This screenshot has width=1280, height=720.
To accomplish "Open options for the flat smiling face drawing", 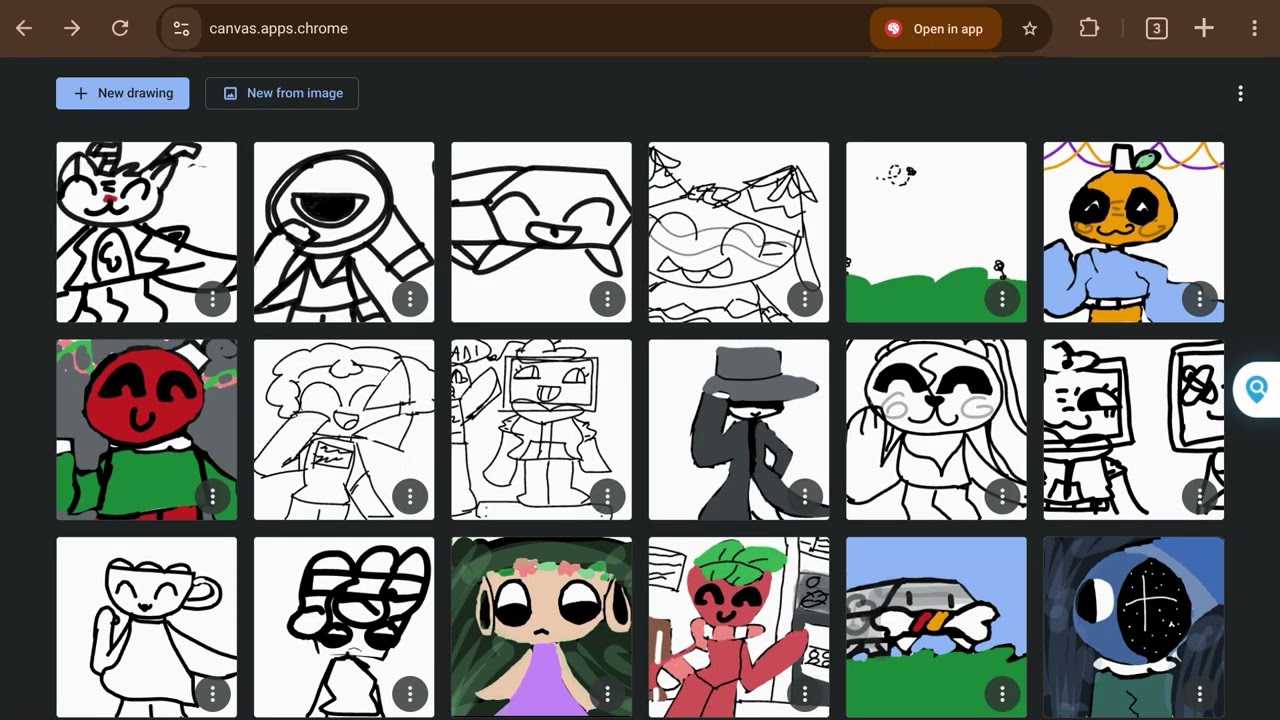I will point(607,298).
